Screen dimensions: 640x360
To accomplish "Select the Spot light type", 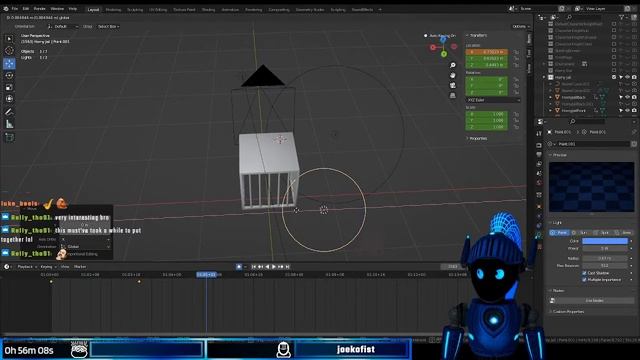I will click(601, 233).
